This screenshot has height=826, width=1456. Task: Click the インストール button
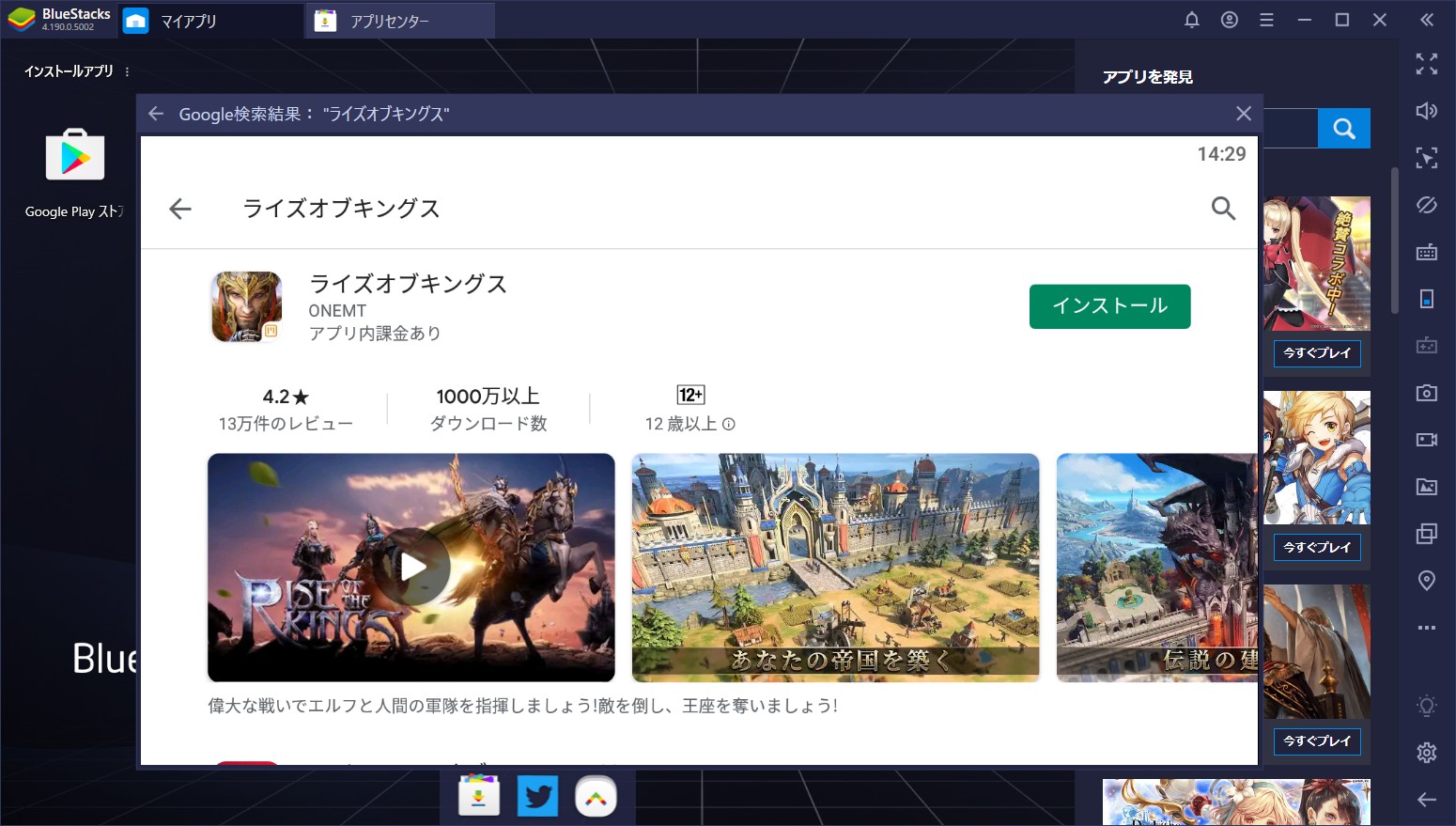pyautogui.click(x=1110, y=306)
